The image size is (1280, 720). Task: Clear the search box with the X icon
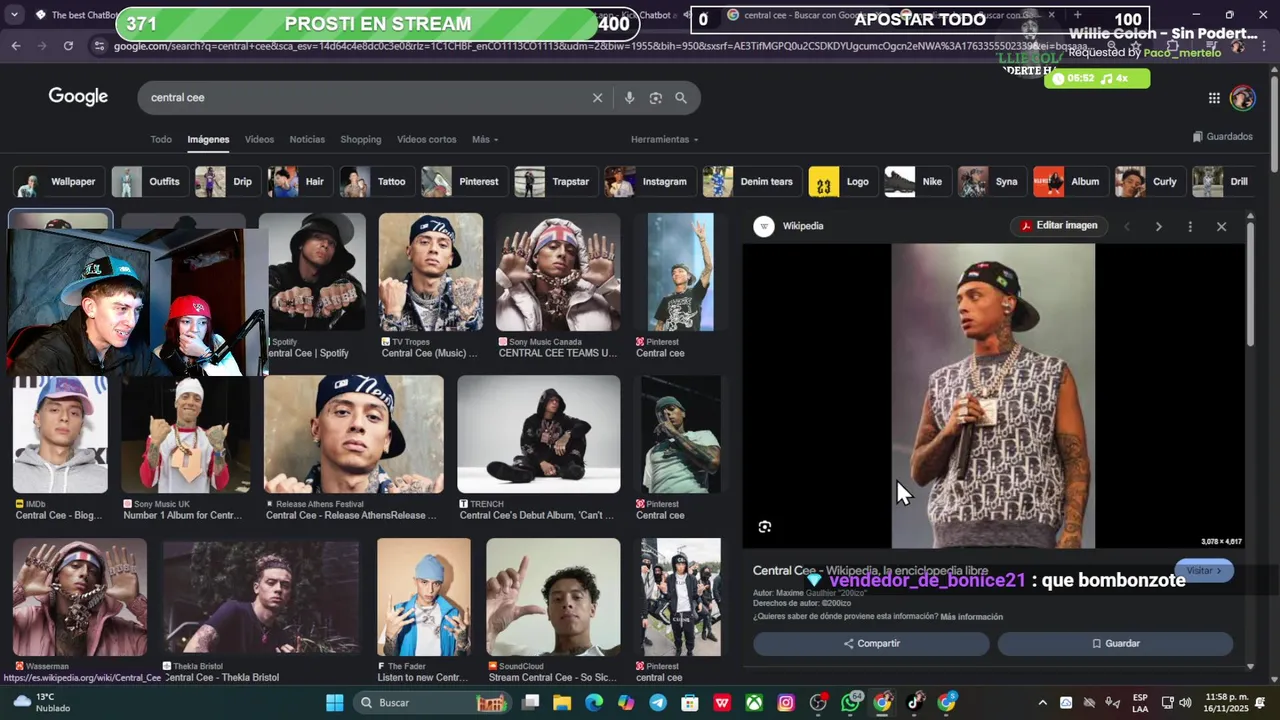[x=597, y=98]
